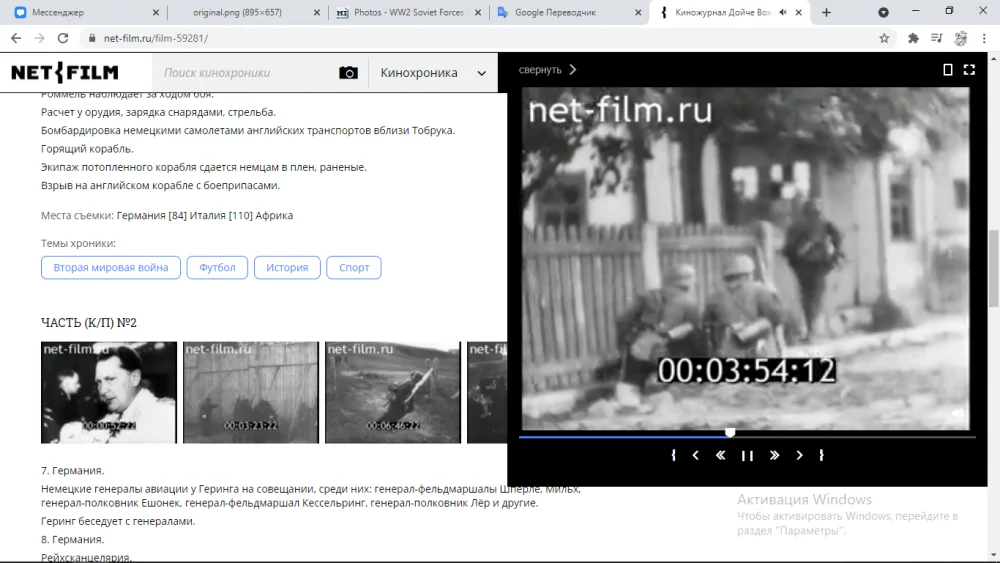Image resolution: width=1000 pixels, height=563 pixels.
Task: Fast-forward with the double right arrows
Action: 774,455
